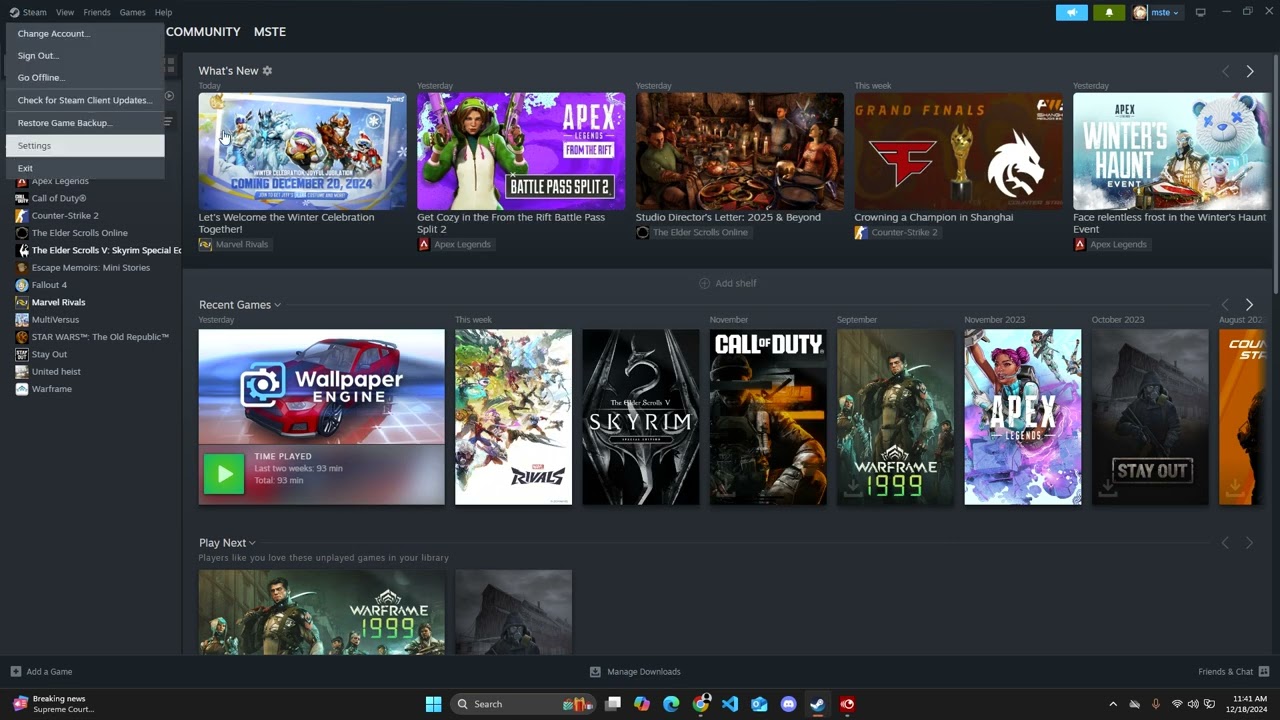This screenshot has height=720, width=1280.
Task: Click the Windows Start button
Action: point(433,704)
